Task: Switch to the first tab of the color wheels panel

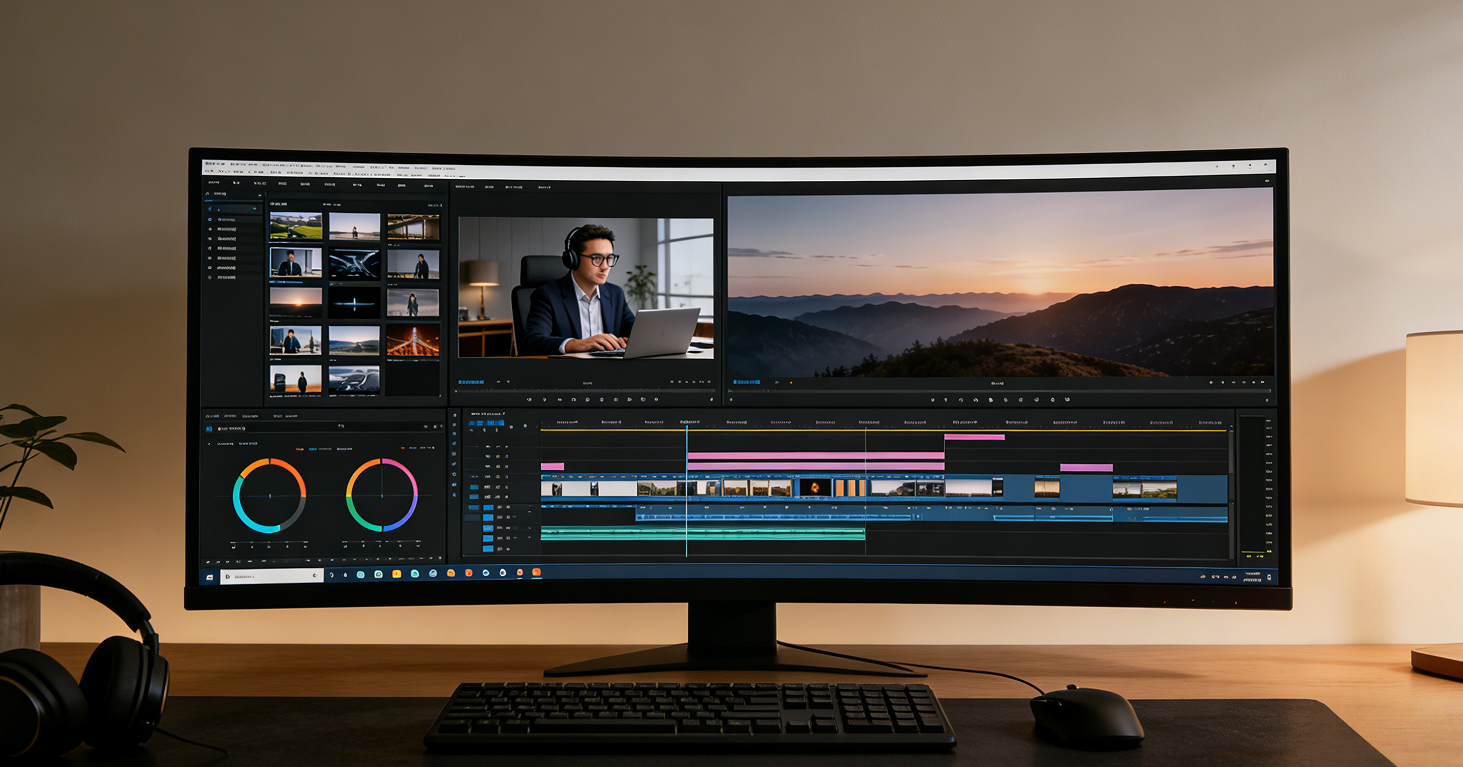Action: coord(213,415)
